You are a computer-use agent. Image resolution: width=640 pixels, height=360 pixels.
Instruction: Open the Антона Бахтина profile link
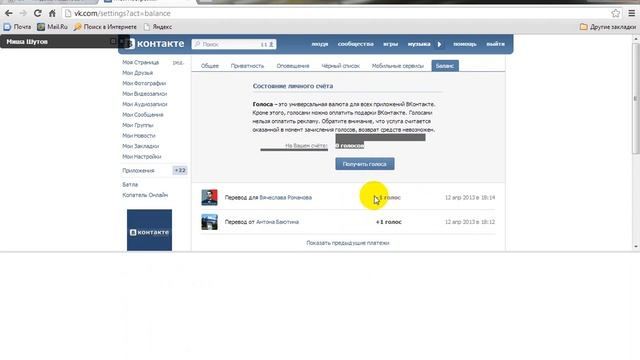tap(277, 222)
